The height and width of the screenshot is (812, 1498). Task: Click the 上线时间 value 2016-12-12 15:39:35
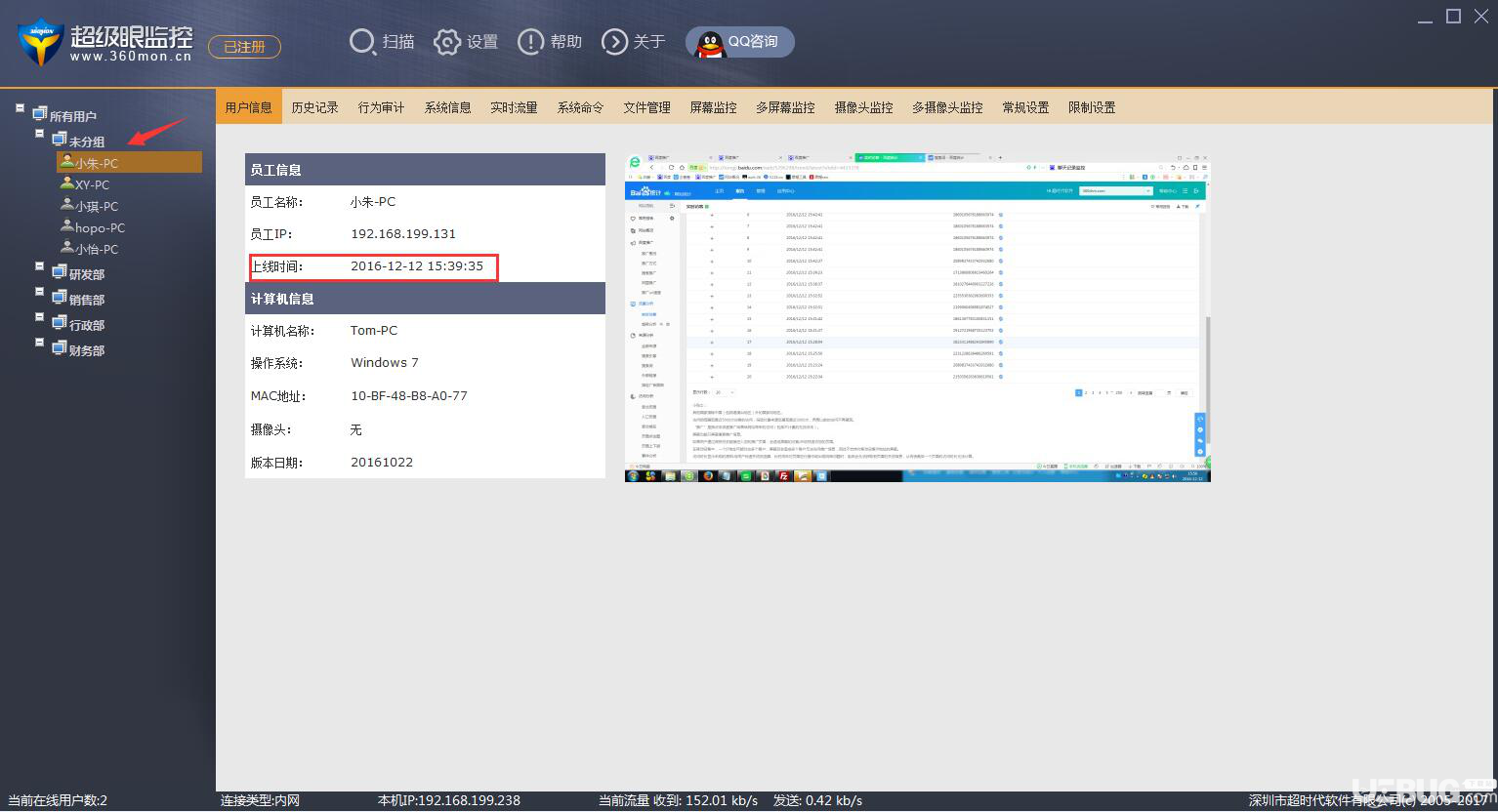pos(417,265)
